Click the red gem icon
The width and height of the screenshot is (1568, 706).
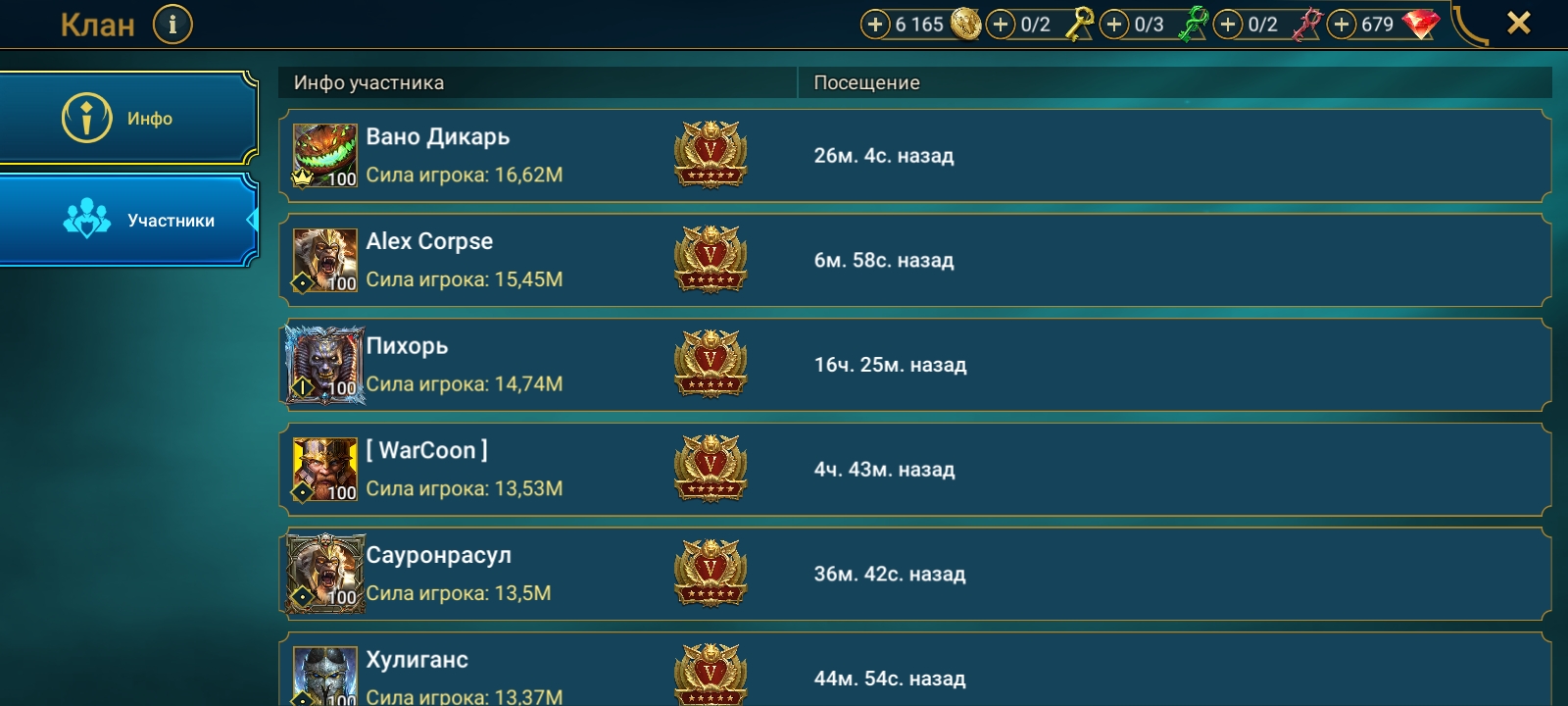(x=1421, y=25)
